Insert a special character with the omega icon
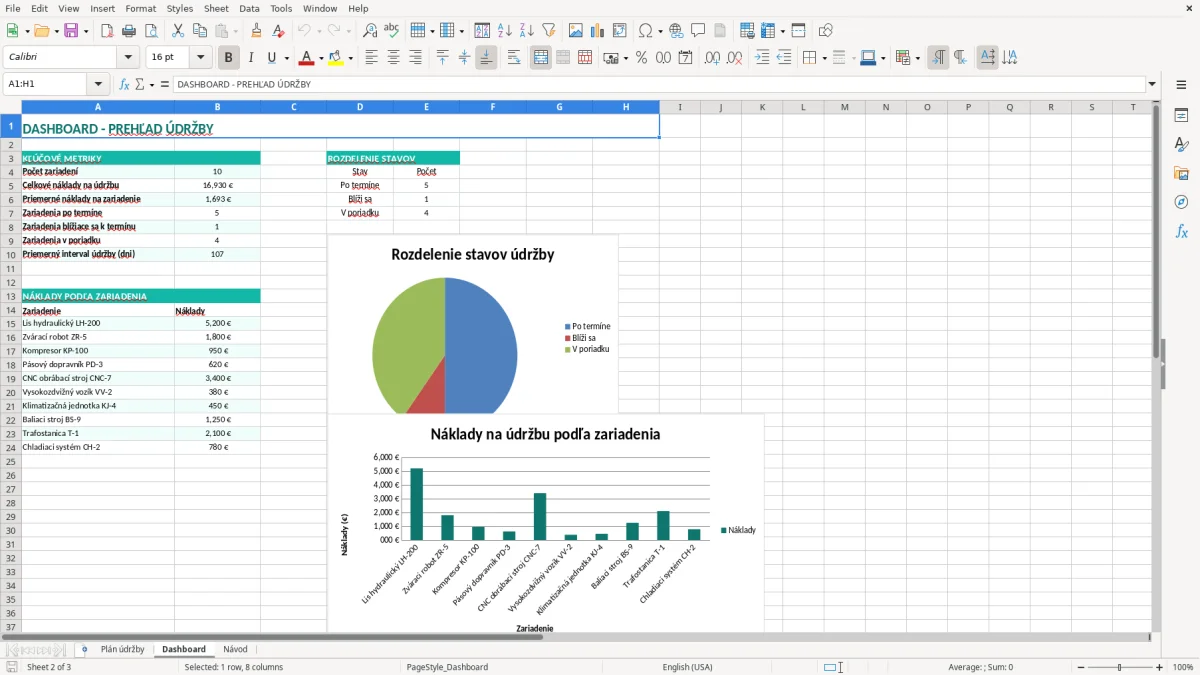Viewport: 1200px width, 675px height. click(x=645, y=31)
